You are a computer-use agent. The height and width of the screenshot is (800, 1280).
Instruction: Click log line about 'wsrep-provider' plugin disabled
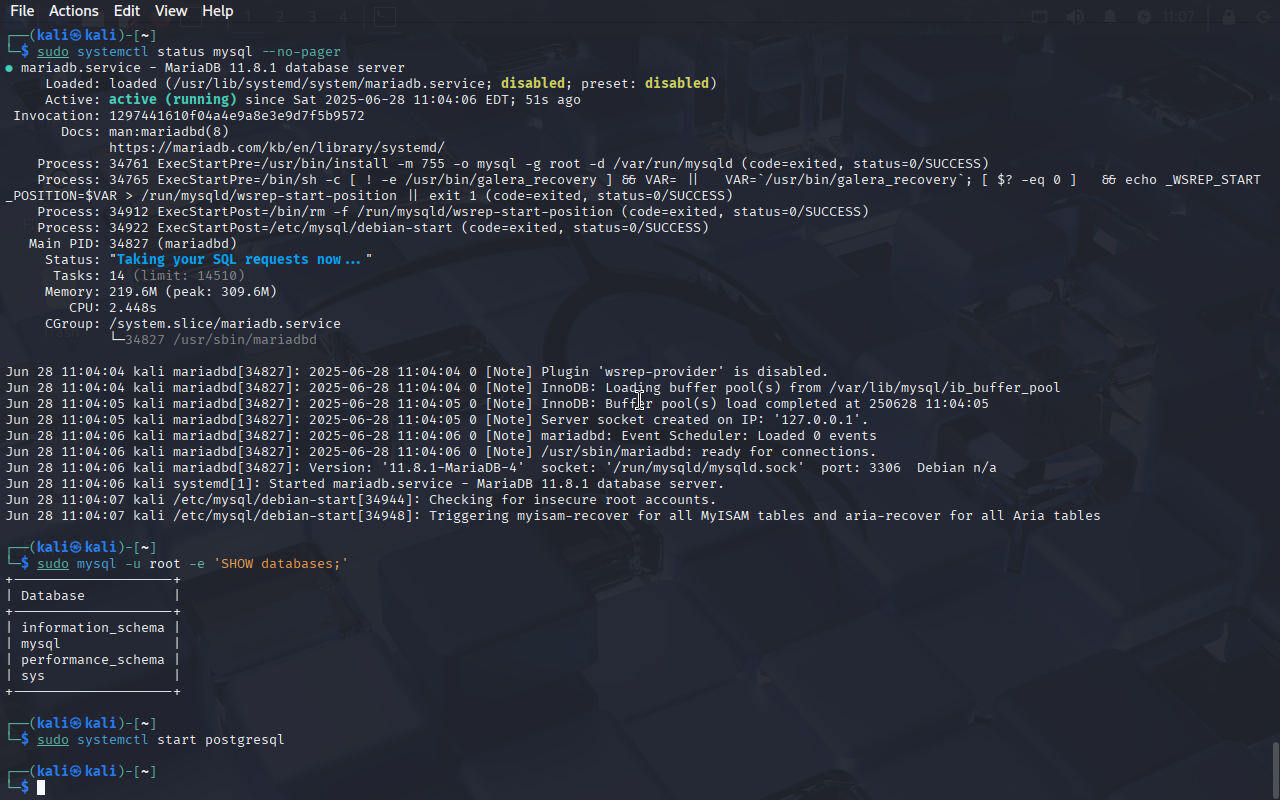[x=417, y=372]
